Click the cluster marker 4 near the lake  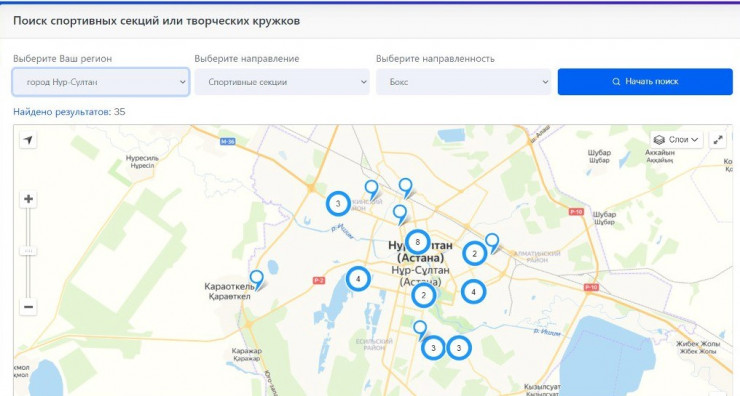tap(358, 279)
